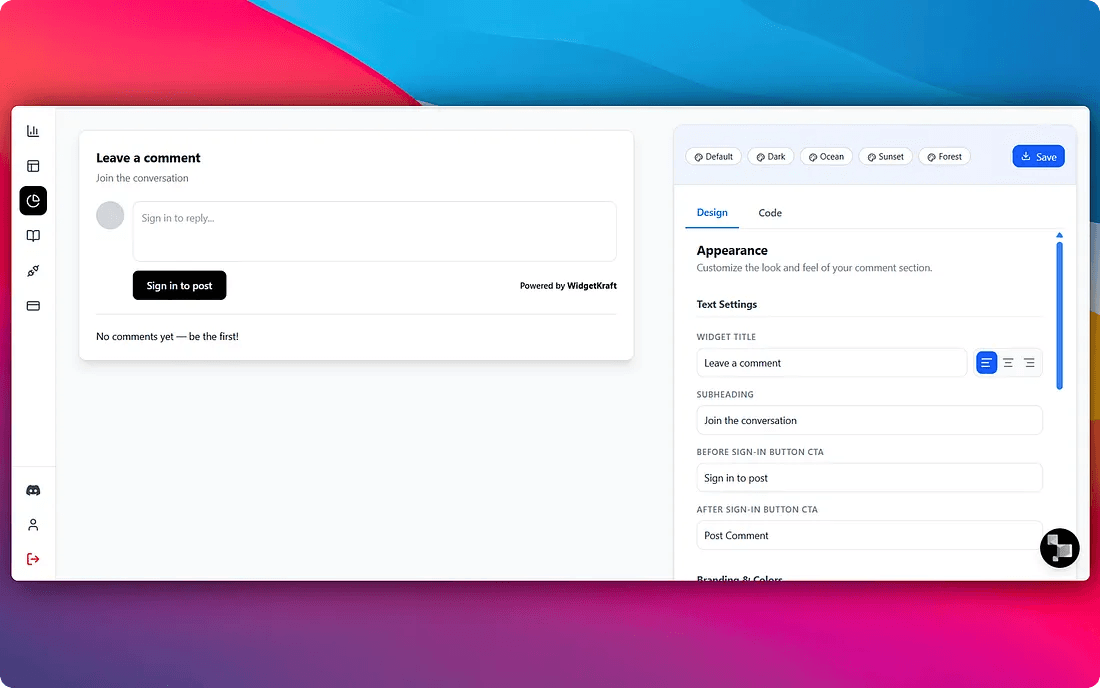This screenshot has width=1100, height=688.
Task: Open the billing card icon
Action: pyautogui.click(x=33, y=305)
